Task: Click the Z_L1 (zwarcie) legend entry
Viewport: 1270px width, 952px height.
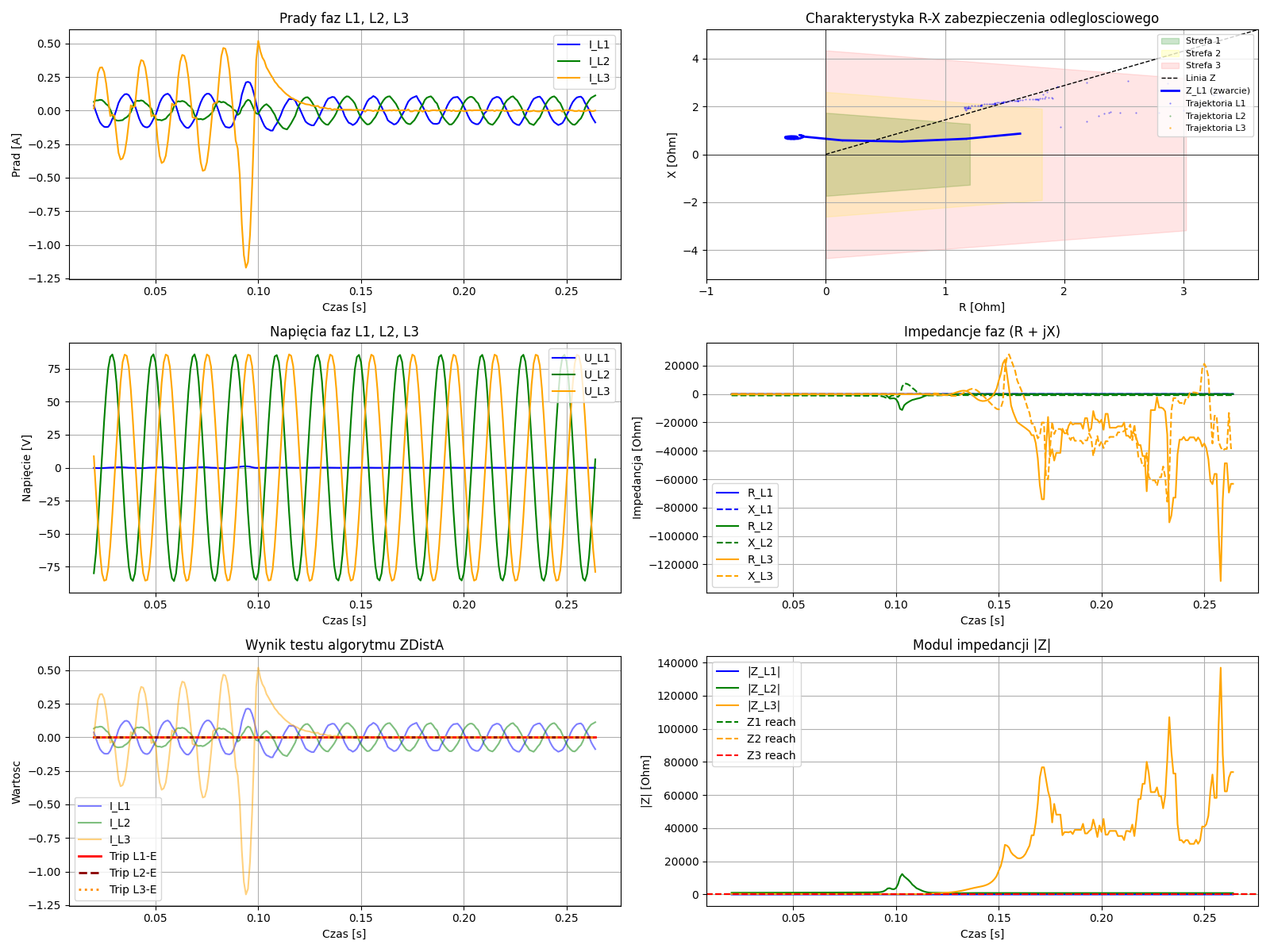Action: (x=1217, y=90)
